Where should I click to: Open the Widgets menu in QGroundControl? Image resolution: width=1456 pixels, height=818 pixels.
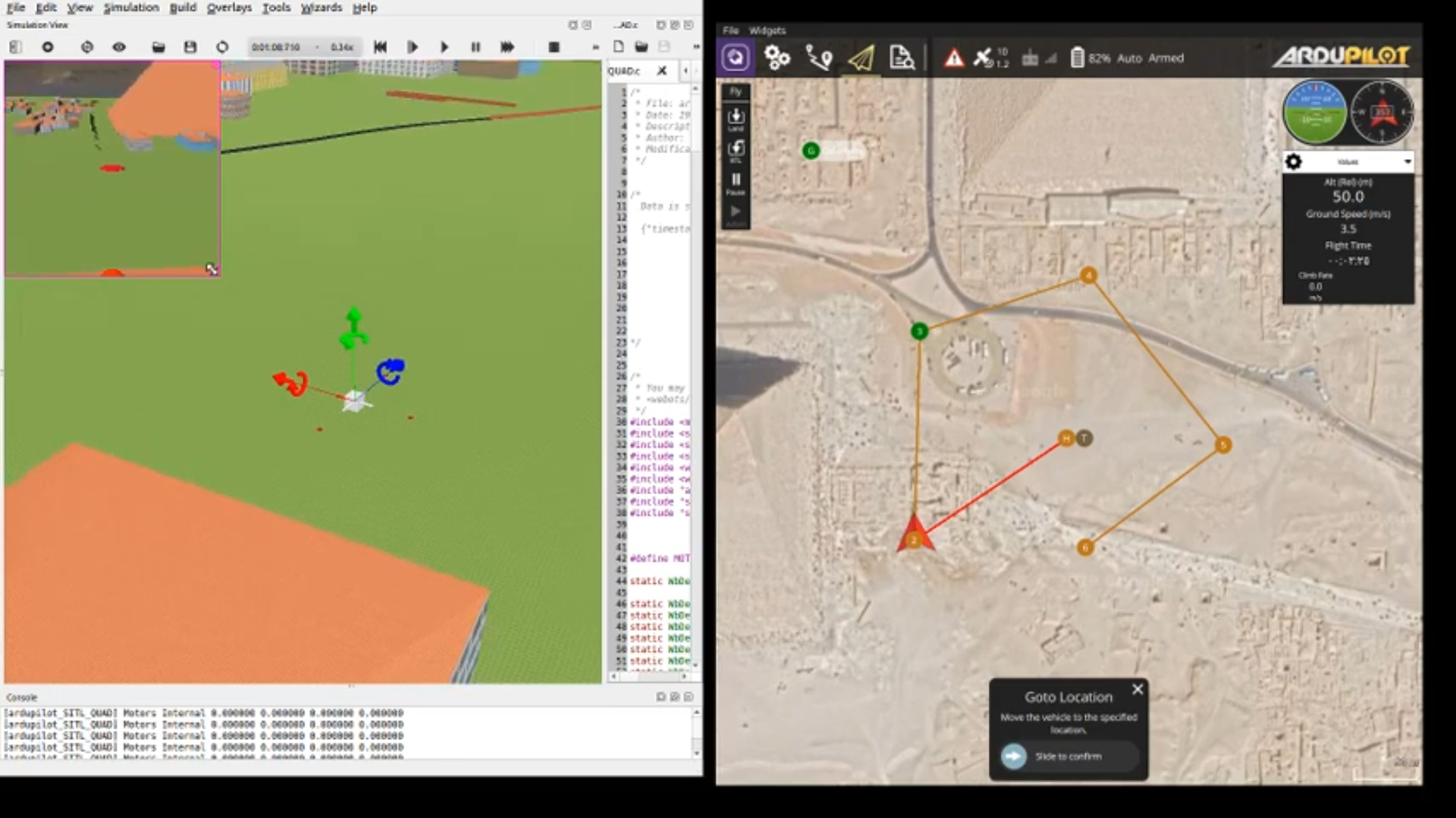(767, 30)
